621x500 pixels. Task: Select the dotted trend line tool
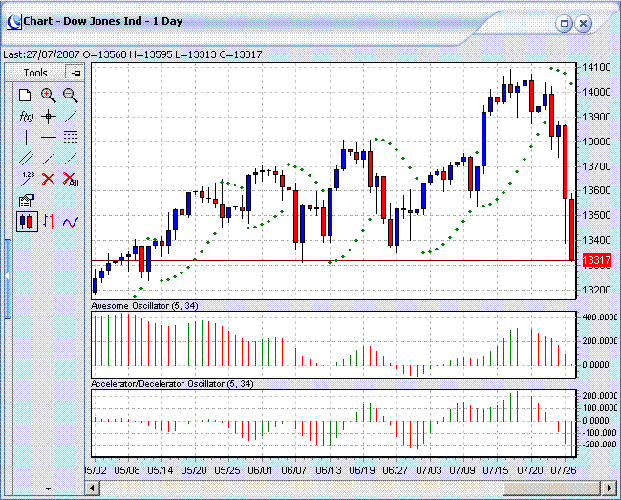click(70, 158)
